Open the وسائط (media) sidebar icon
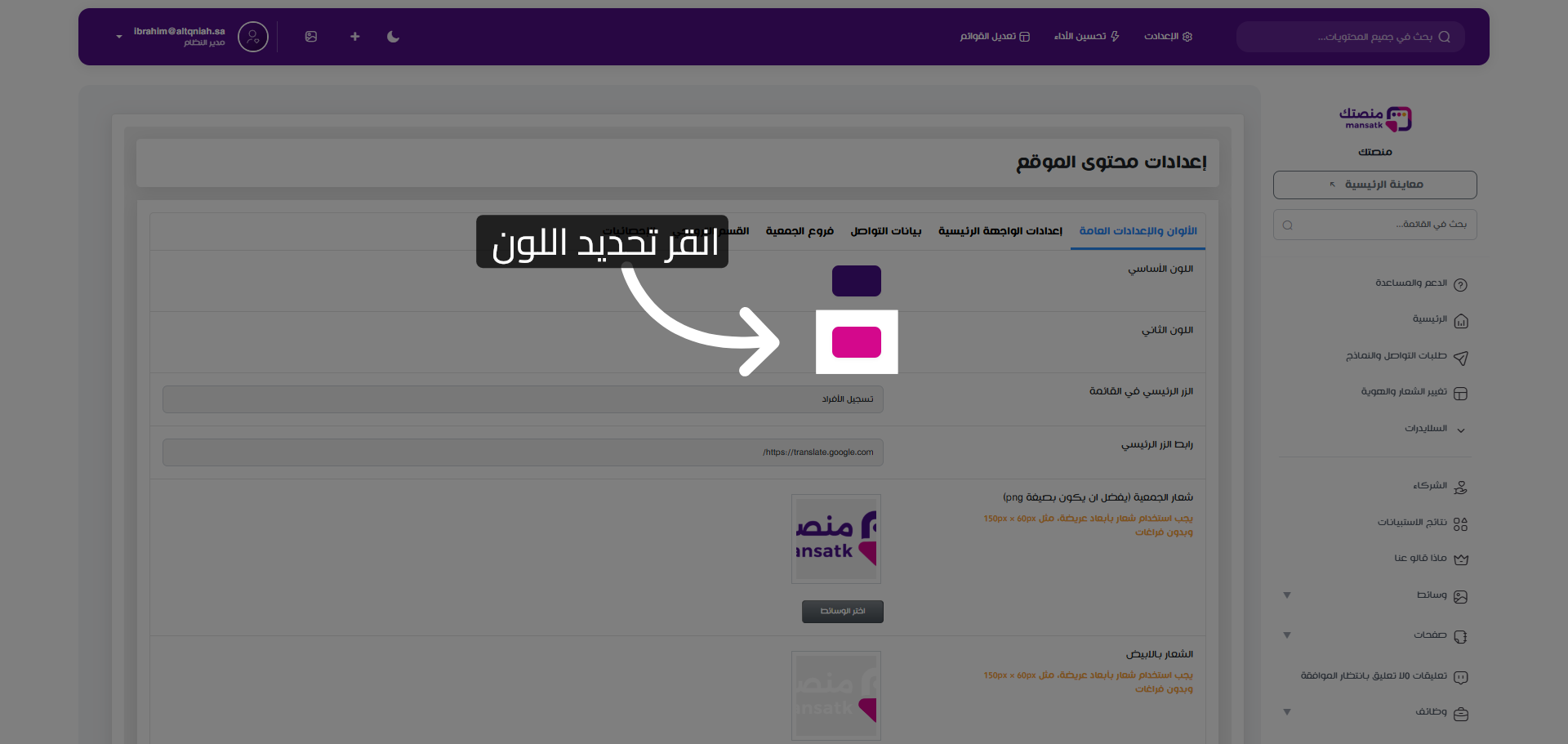 pyautogui.click(x=1462, y=596)
